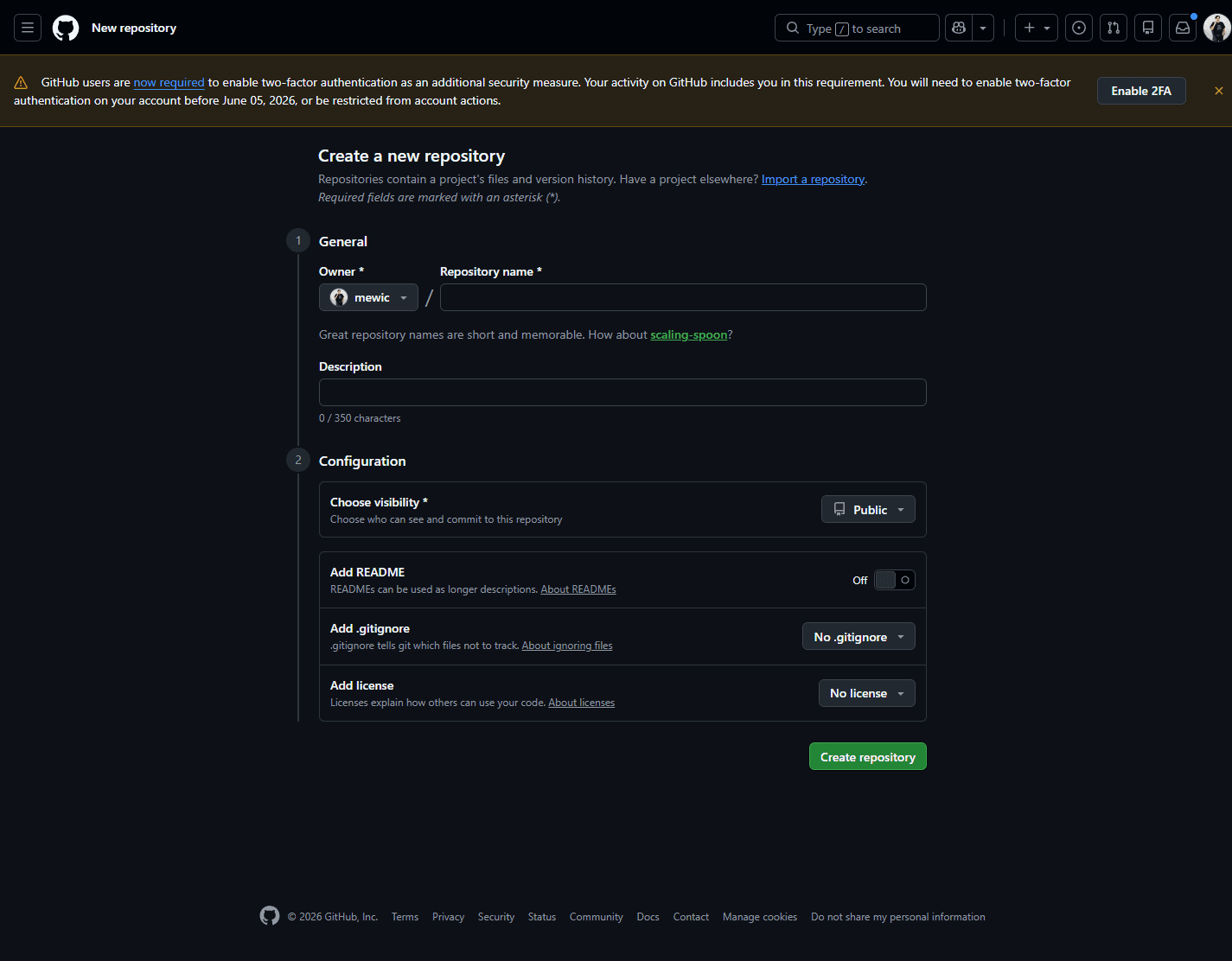Click the 'Create a new repository' heading
Image resolution: width=1232 pixels, height=961 pixels.
click(412, 156)
